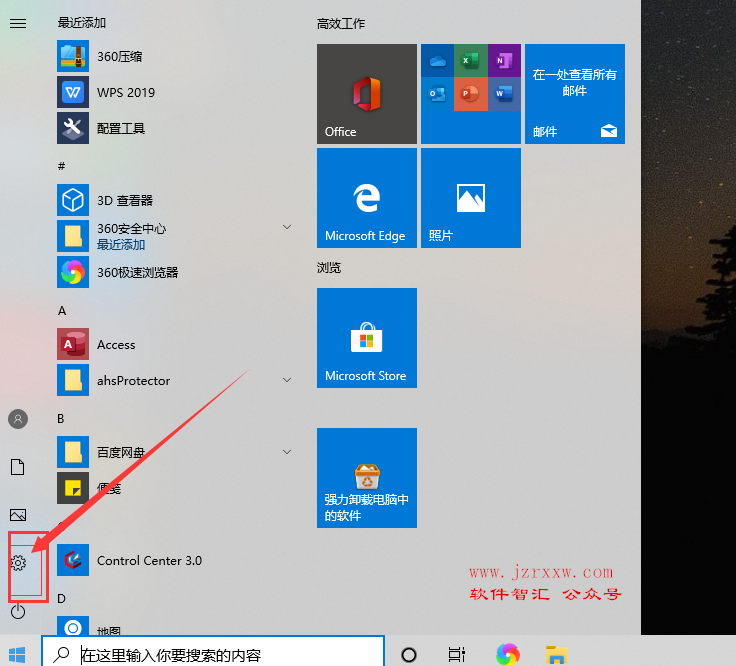Click the 最近添加 section header
736x666 pixels.
point(82,23)
